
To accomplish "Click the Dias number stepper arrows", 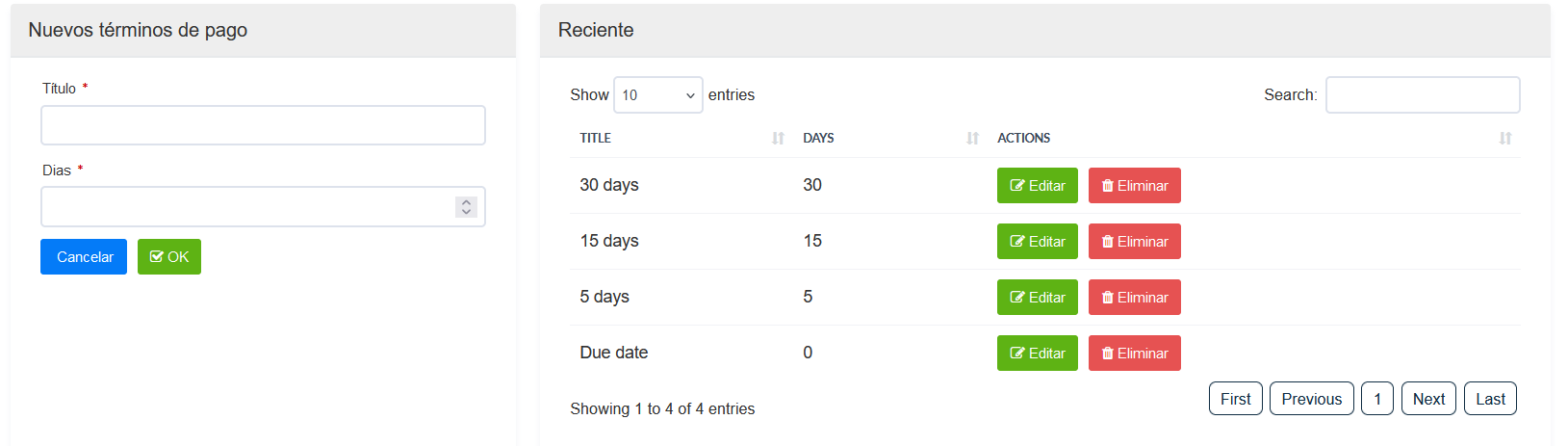I will pos(466,207).
